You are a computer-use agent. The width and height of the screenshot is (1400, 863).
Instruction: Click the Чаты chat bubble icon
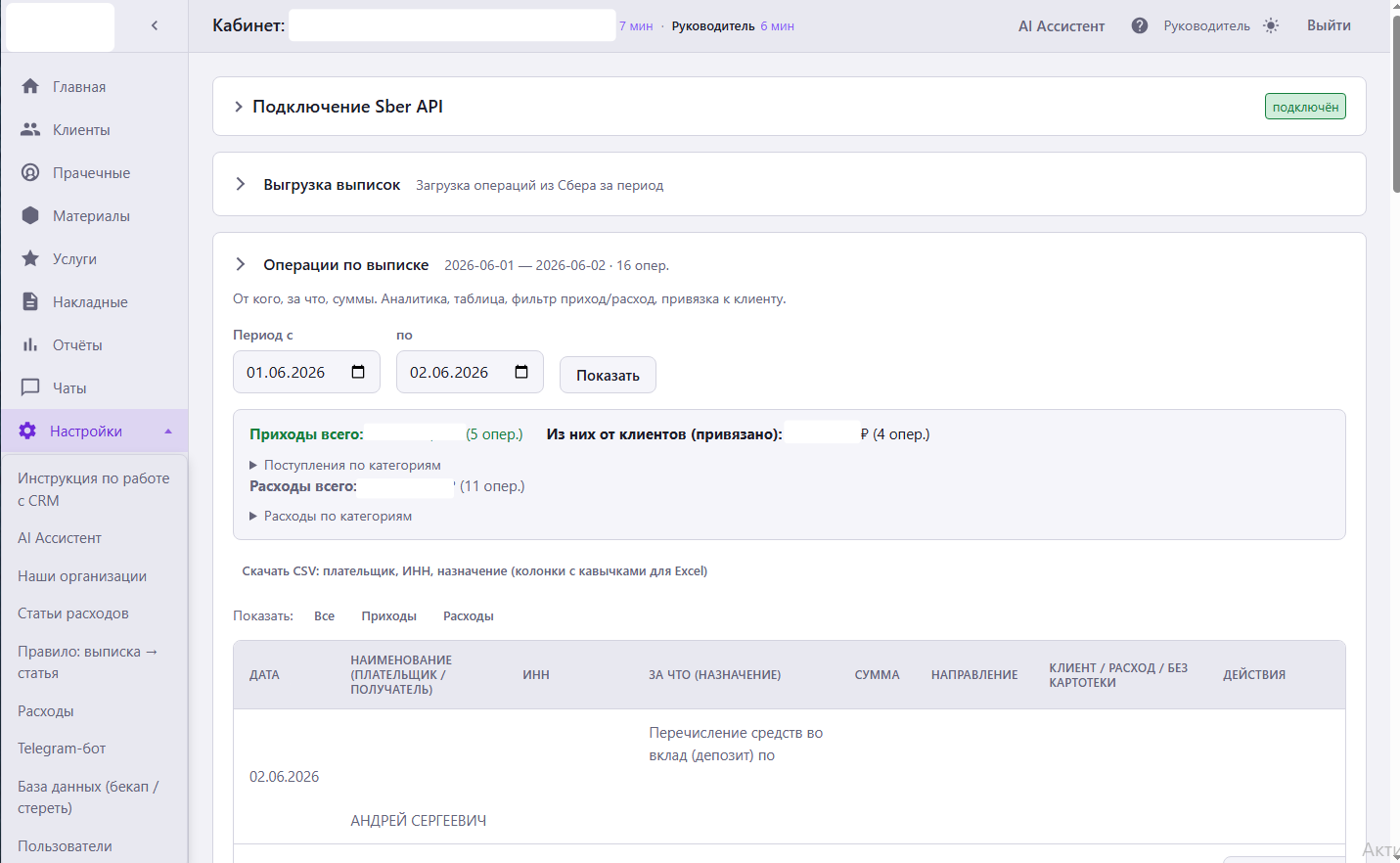point(30,387)
